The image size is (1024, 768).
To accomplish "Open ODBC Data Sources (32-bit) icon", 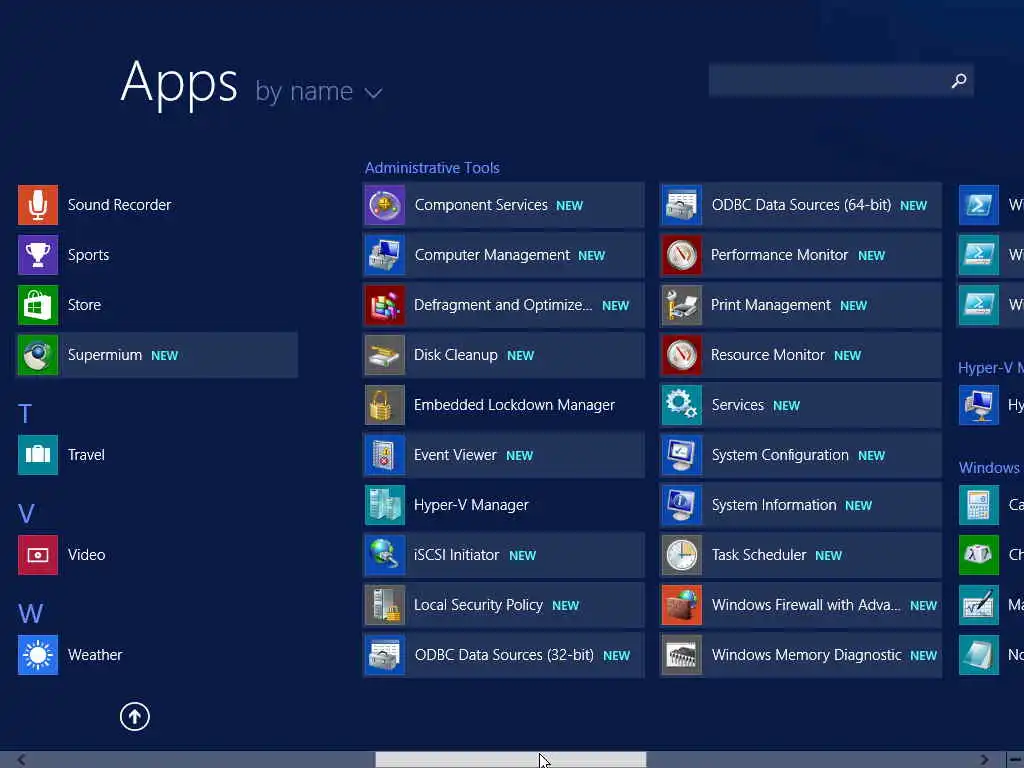I will coord(385,654).
